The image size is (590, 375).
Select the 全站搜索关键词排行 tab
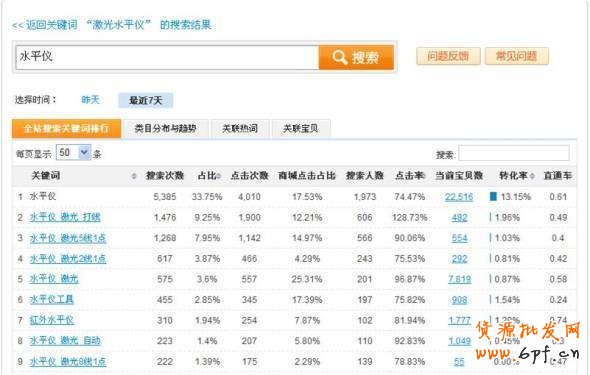[x=66, y=129]
